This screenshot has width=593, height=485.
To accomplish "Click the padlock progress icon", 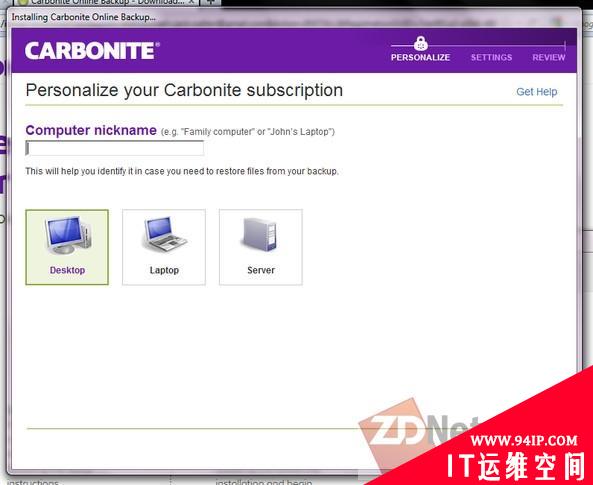I will tap(421, 44).
